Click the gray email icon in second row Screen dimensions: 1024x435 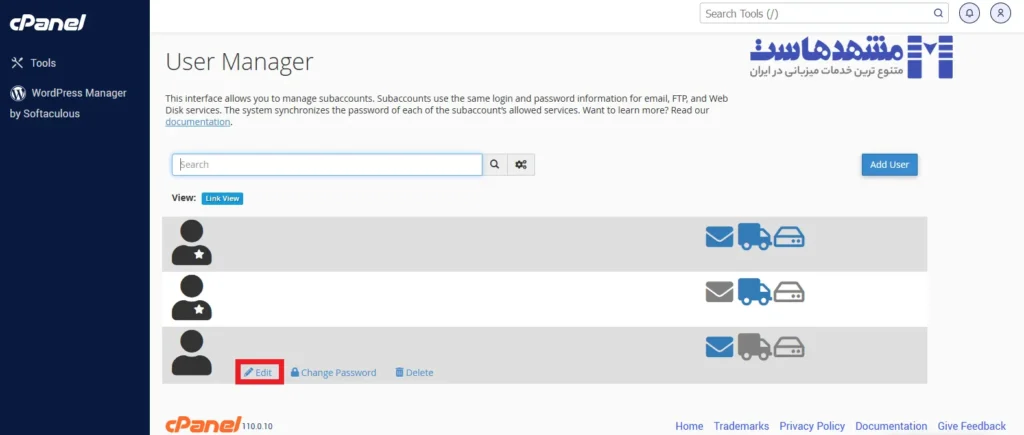[x=720, y=292]
